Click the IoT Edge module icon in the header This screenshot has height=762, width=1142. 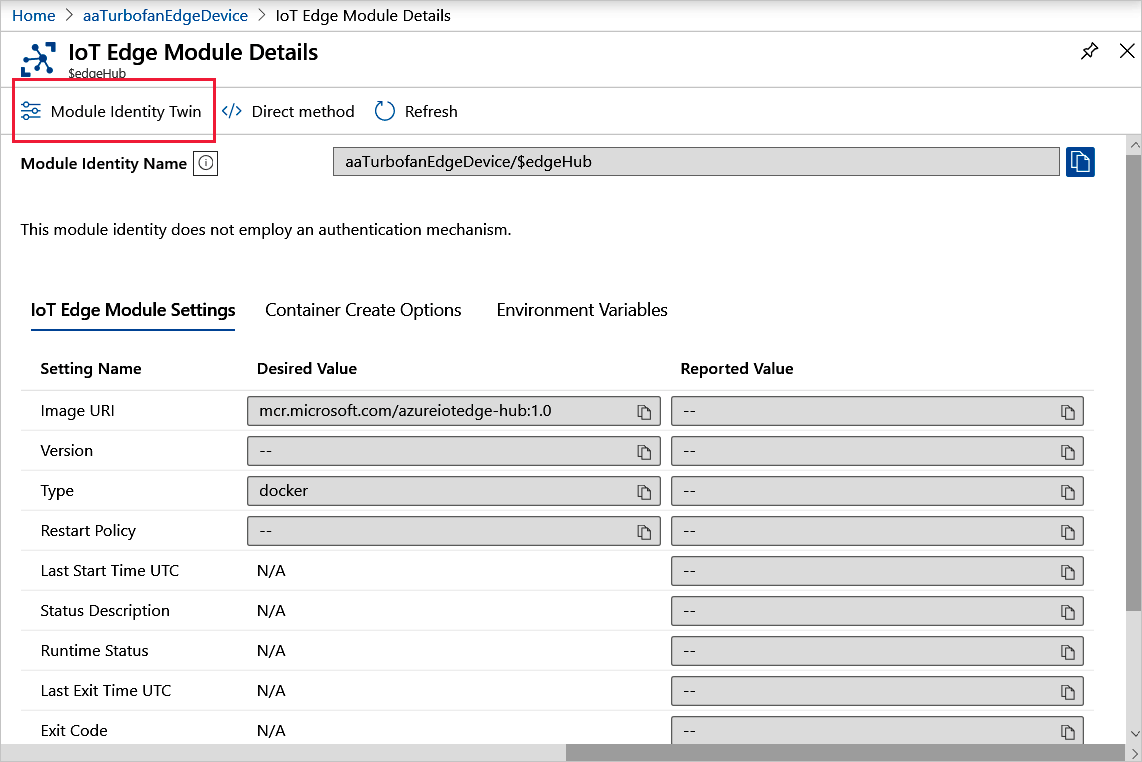pyautogui.click(x=38, y=57)
